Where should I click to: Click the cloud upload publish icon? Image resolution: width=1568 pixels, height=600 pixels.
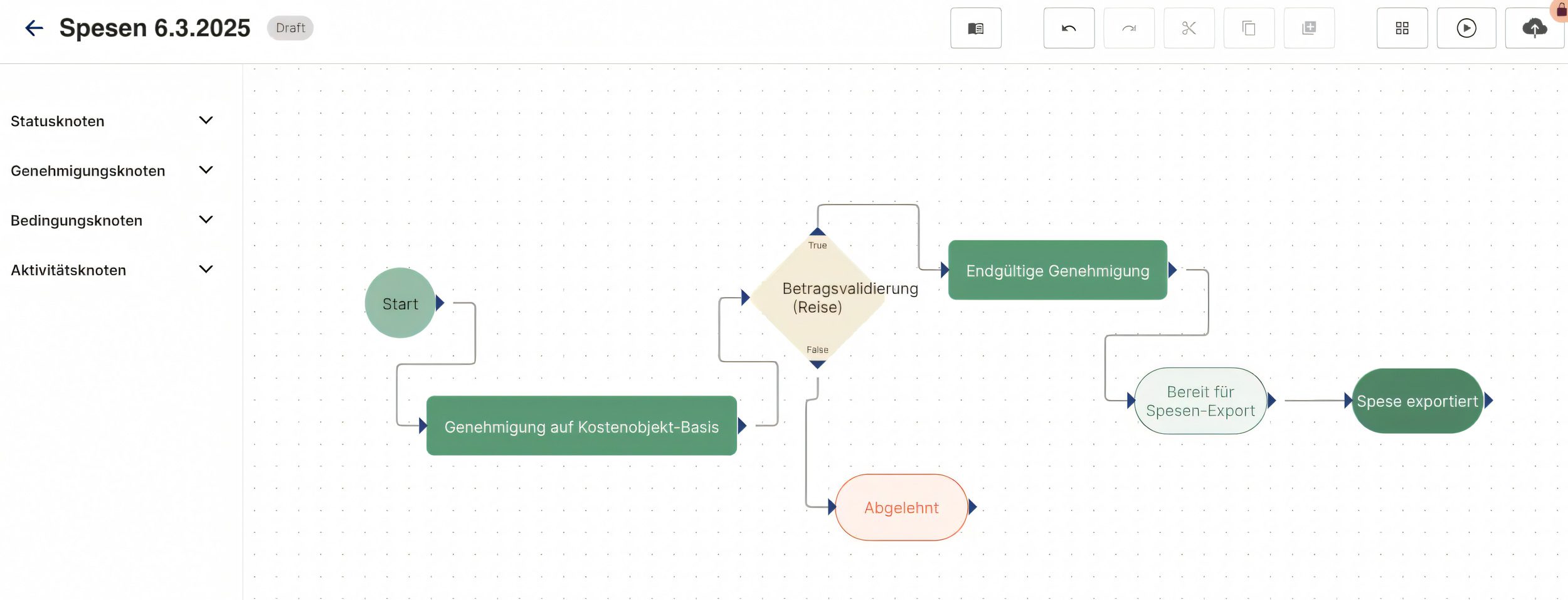click(x=1534, y=28)
